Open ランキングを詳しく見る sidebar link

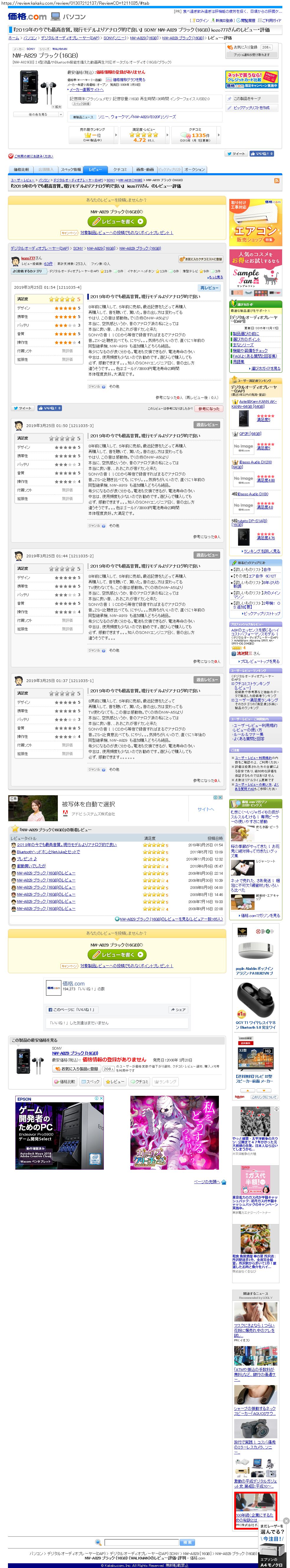click(x=261, y=551)
